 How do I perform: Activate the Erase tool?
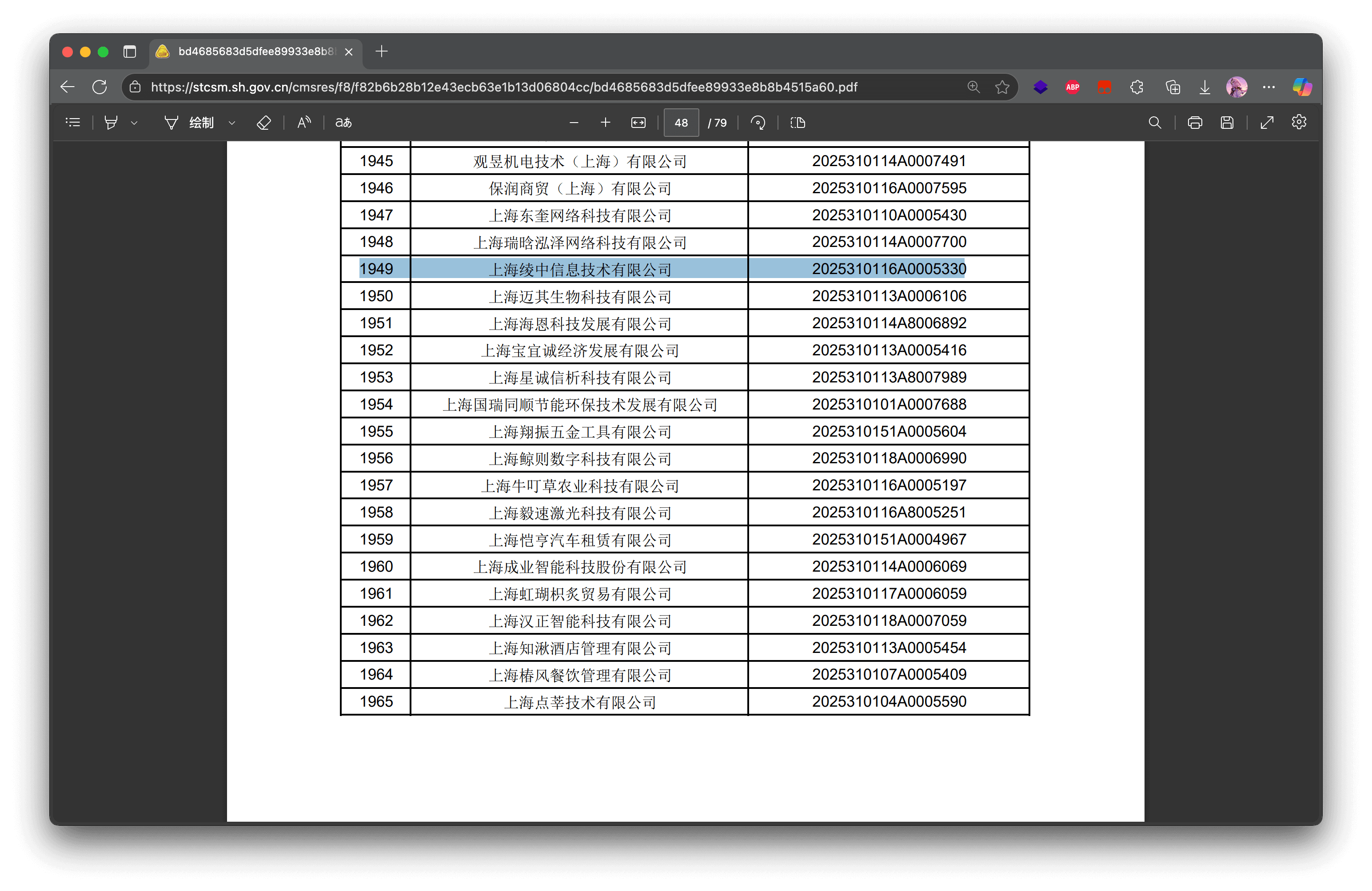(264, 122)
